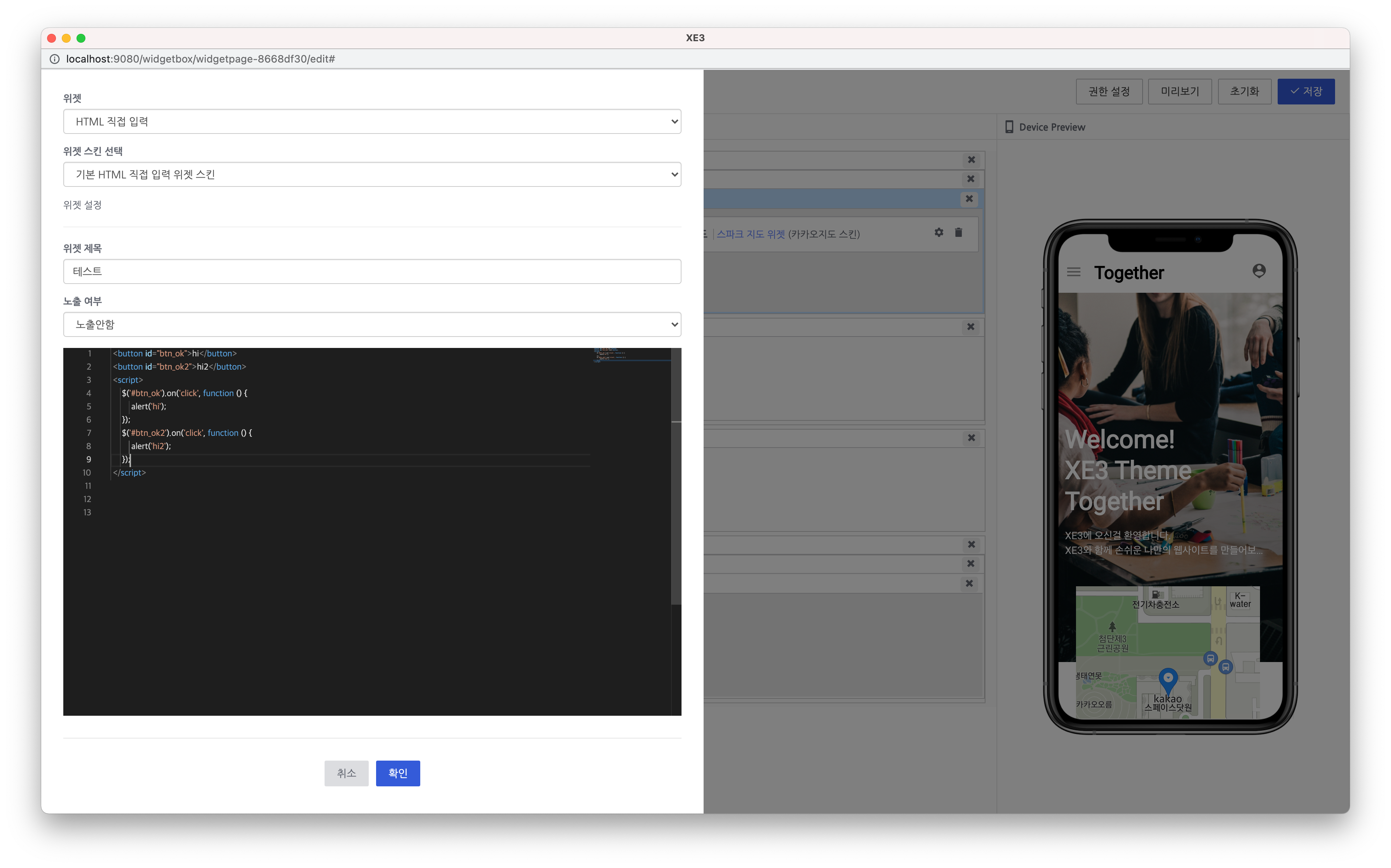Close the highlighted widget row with its X
The image size is (1391, 868).
coord(969,199)
